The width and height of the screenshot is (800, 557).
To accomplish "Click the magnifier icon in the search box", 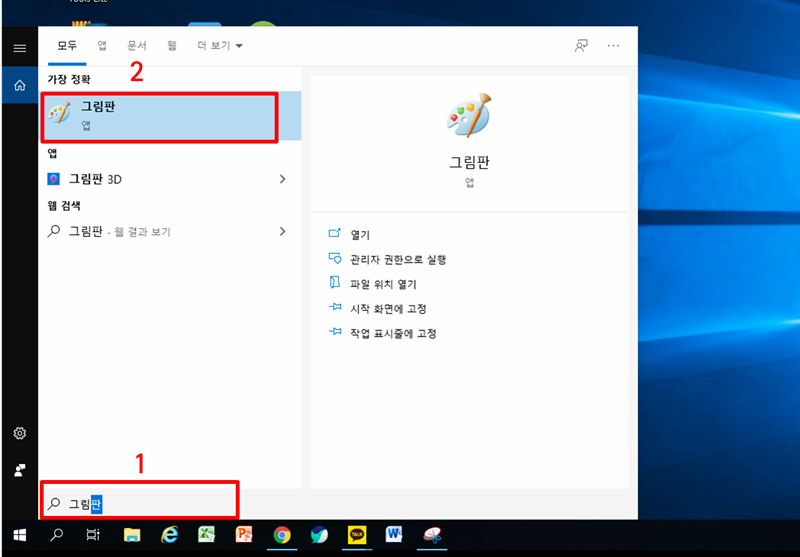I will (x=54, y=504).
